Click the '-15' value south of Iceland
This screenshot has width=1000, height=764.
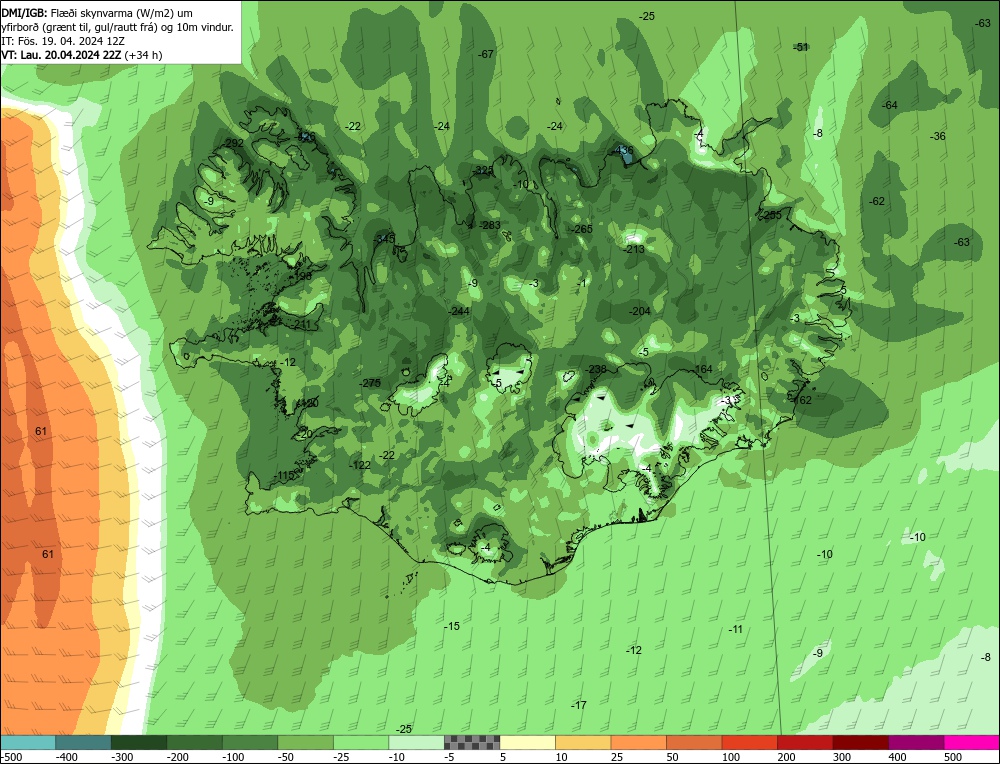tap(452, 626)
